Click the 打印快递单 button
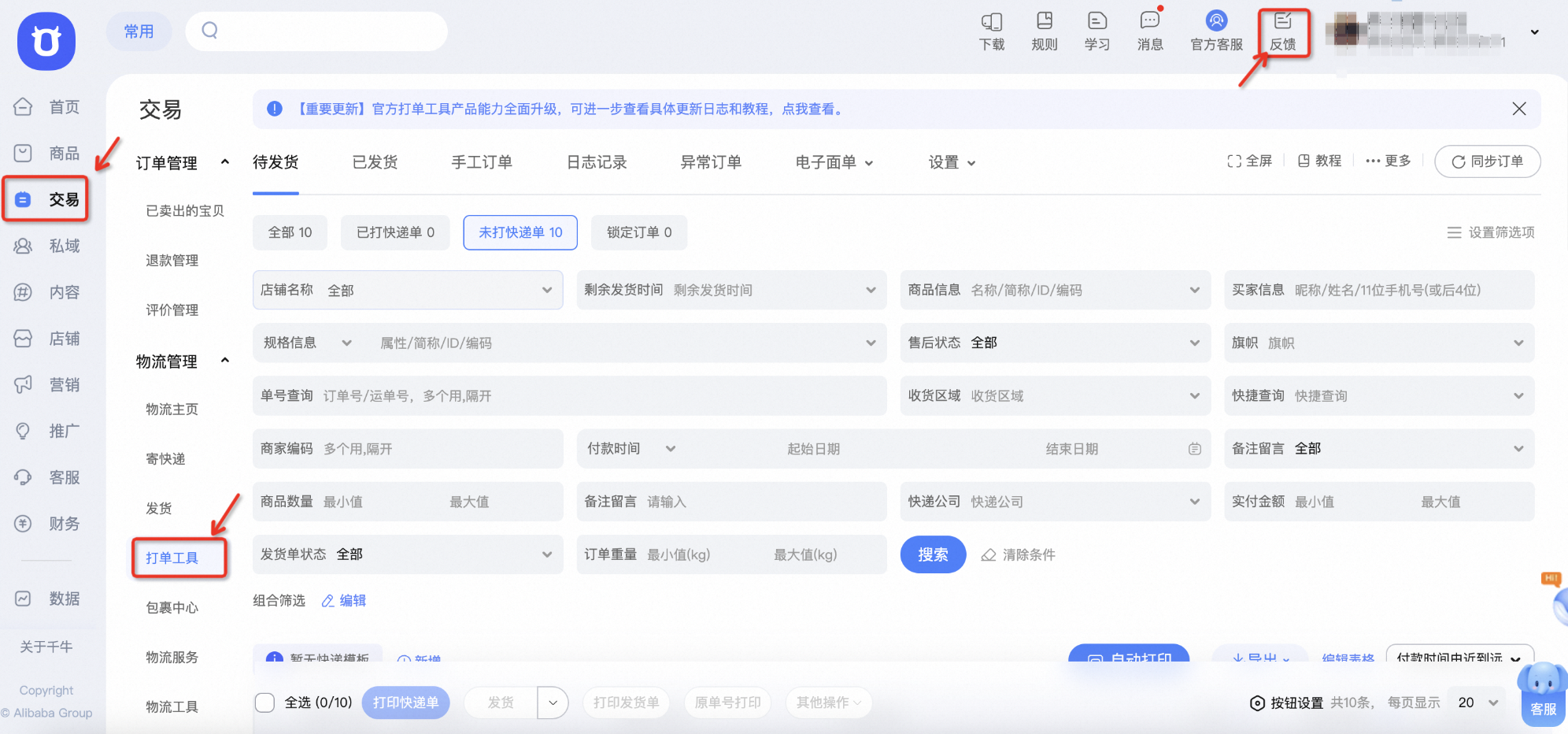Viewport: 1568px width, 734px height. [x=405, y=702]
